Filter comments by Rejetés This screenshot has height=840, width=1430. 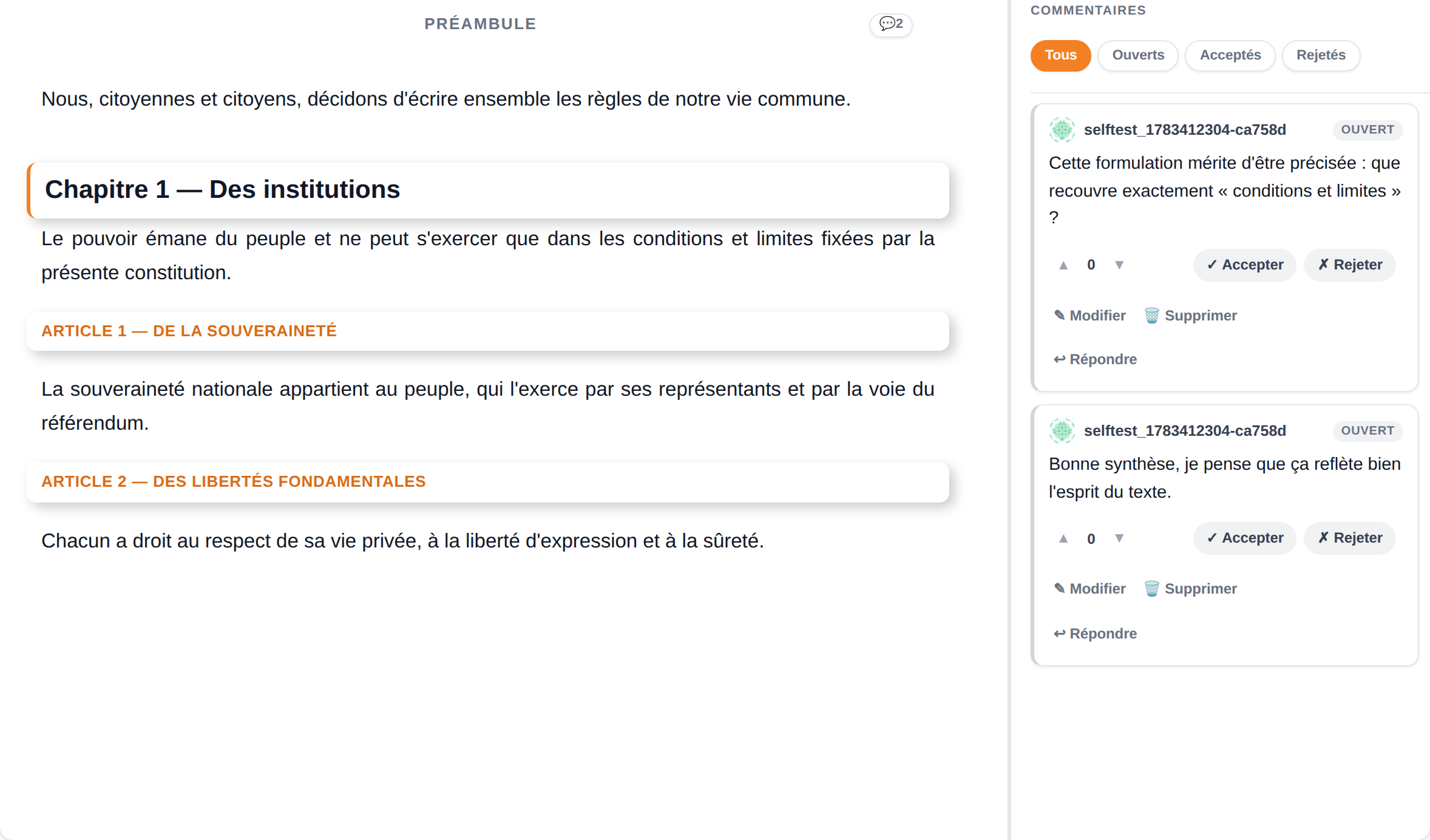click(1321, 55)
